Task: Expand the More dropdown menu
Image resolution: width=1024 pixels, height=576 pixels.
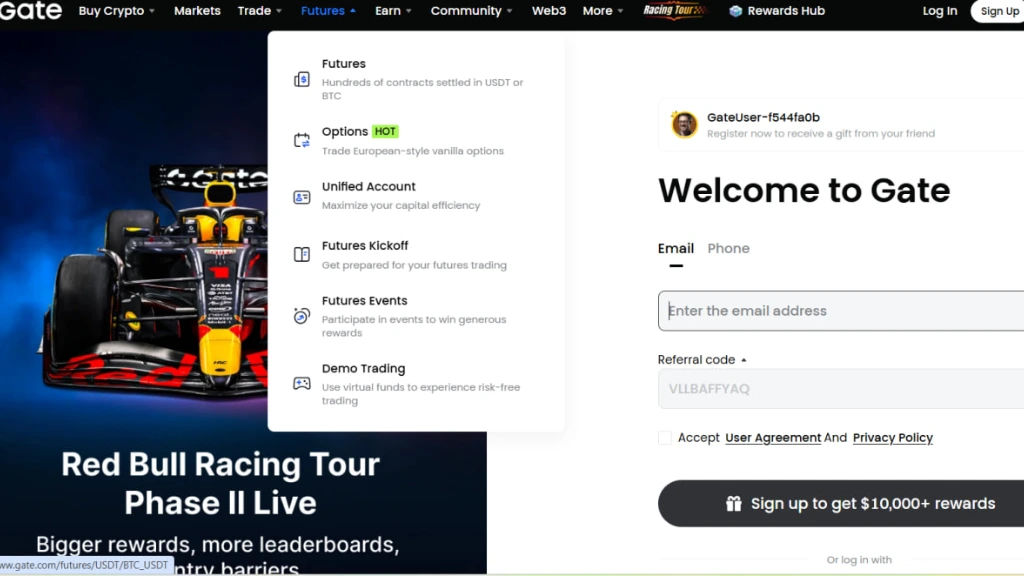Action: click(603, 11)
